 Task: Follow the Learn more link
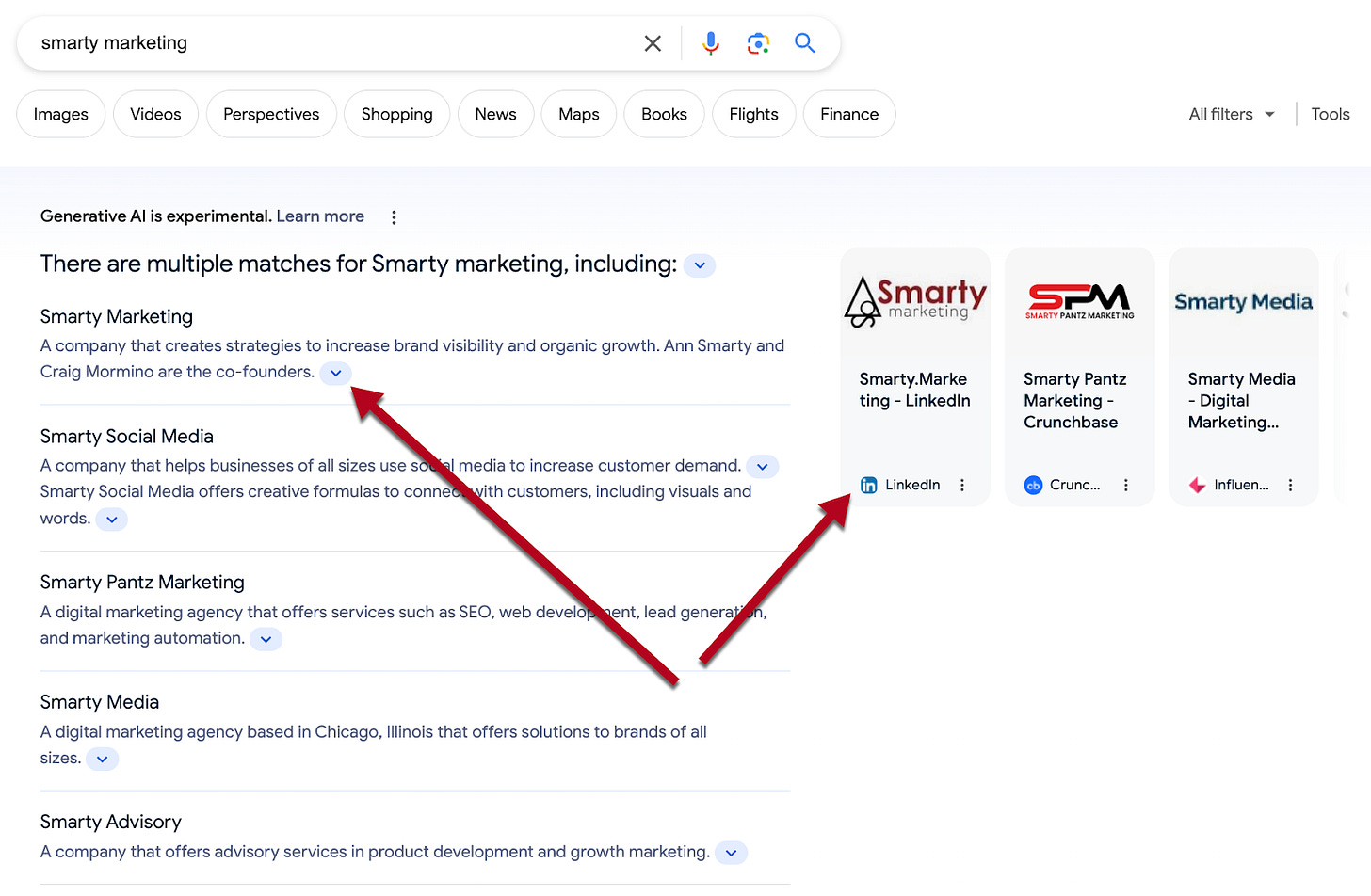320,216
